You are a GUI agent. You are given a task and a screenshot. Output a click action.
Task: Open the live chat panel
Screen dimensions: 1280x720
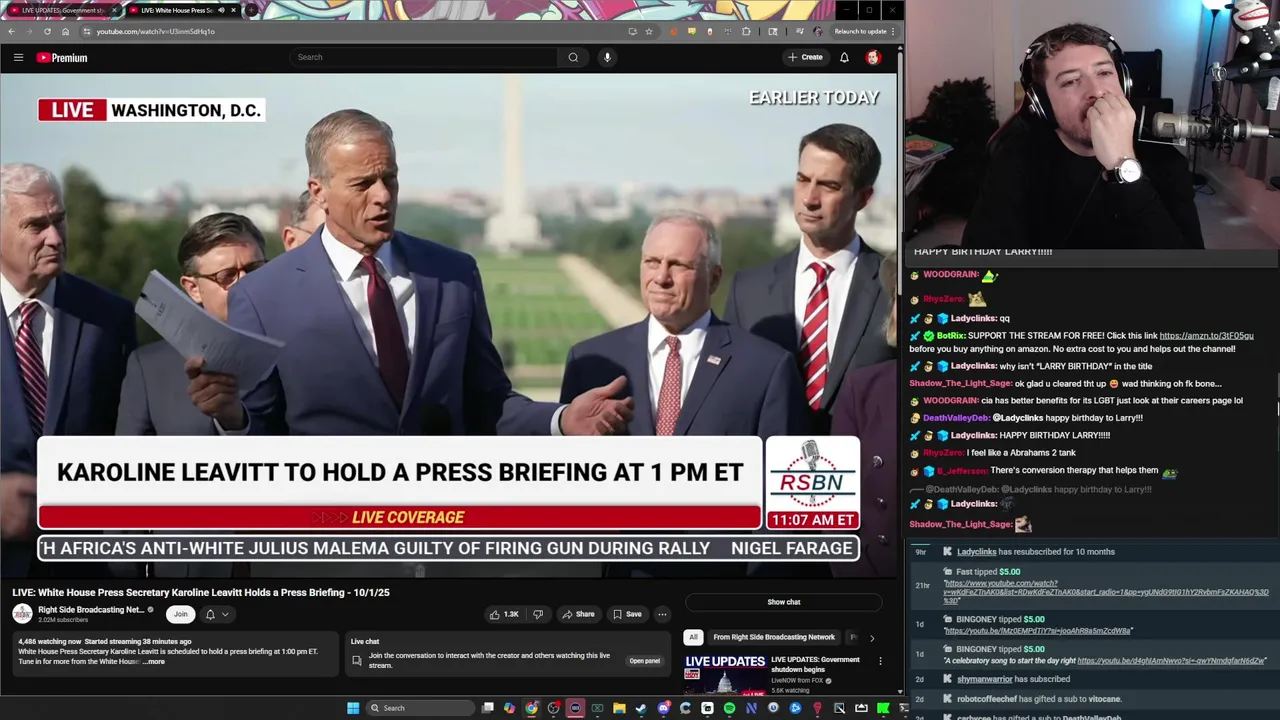[644, 661]
